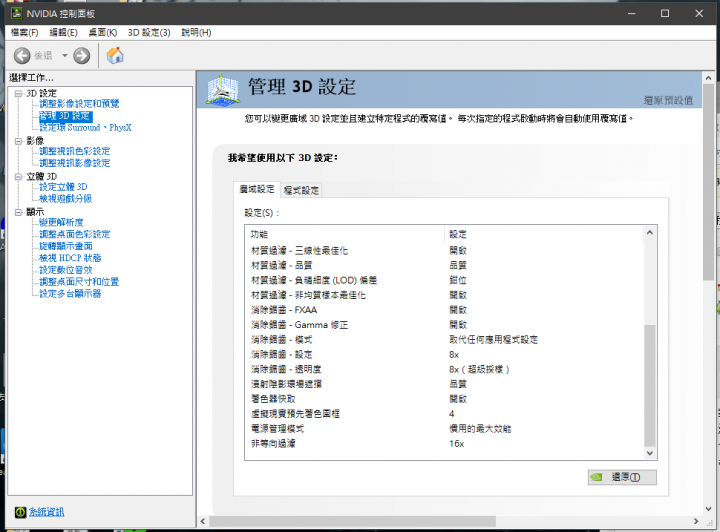Click the main pane scroll-right arrow
The width and height of the screenshot is (720, 532).
coord(696,521)
